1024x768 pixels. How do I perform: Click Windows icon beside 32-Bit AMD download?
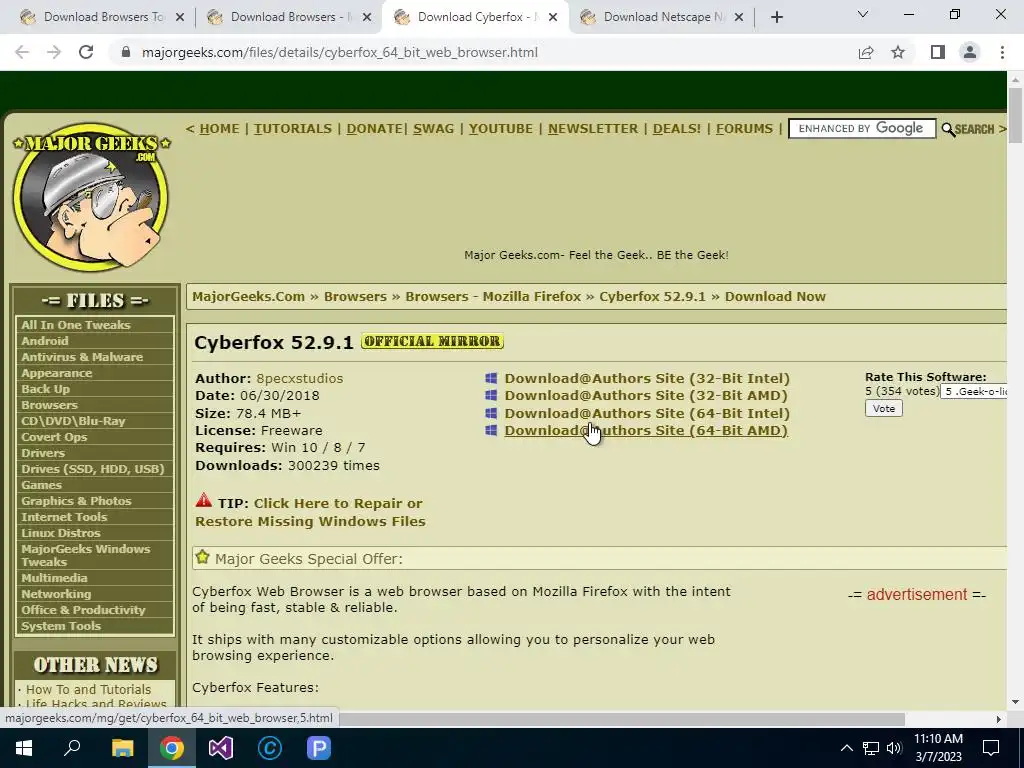coord(491,395)
